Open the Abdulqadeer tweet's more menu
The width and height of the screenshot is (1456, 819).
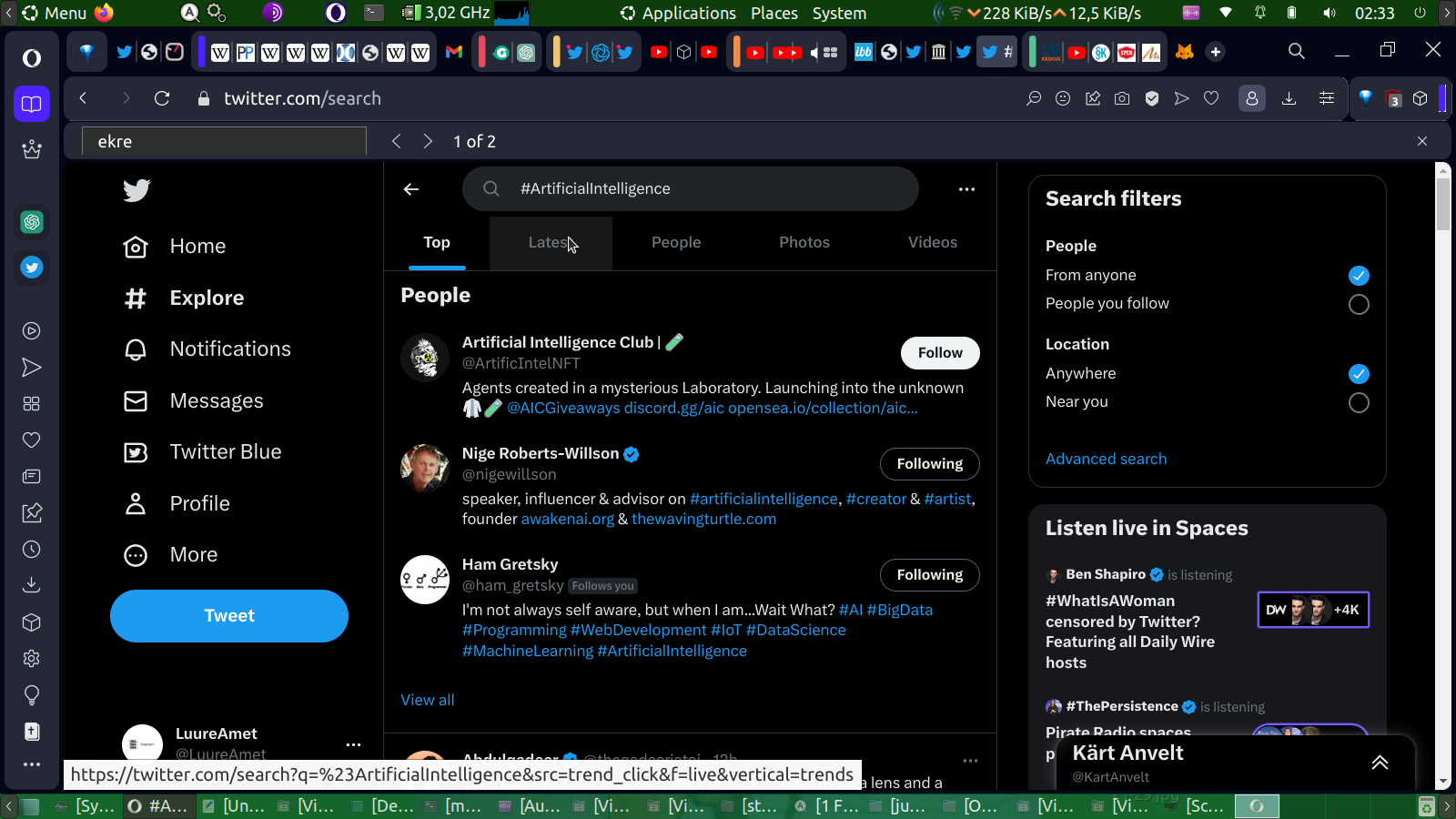pos(970,760)
